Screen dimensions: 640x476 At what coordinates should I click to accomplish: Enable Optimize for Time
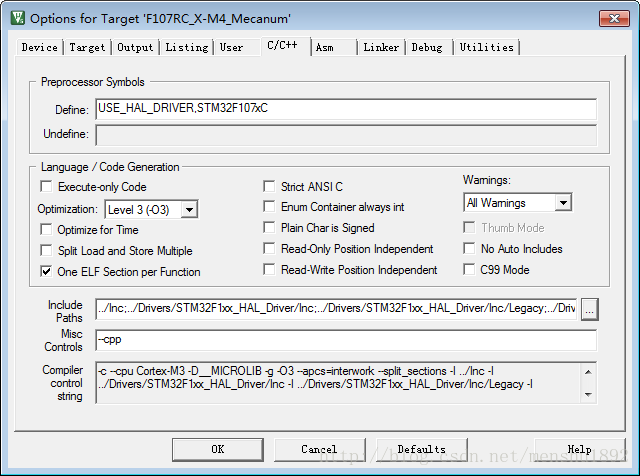[46, 229]
